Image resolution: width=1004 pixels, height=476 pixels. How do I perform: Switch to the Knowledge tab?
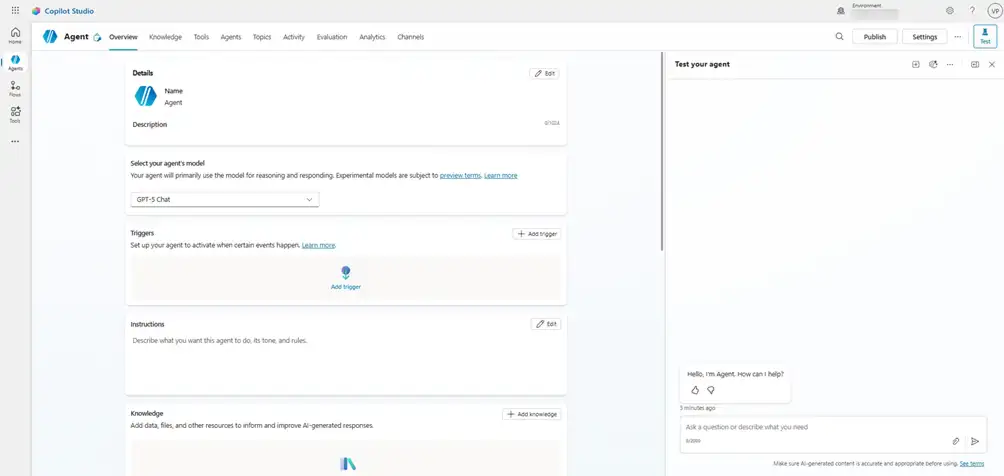pos(165,37)
